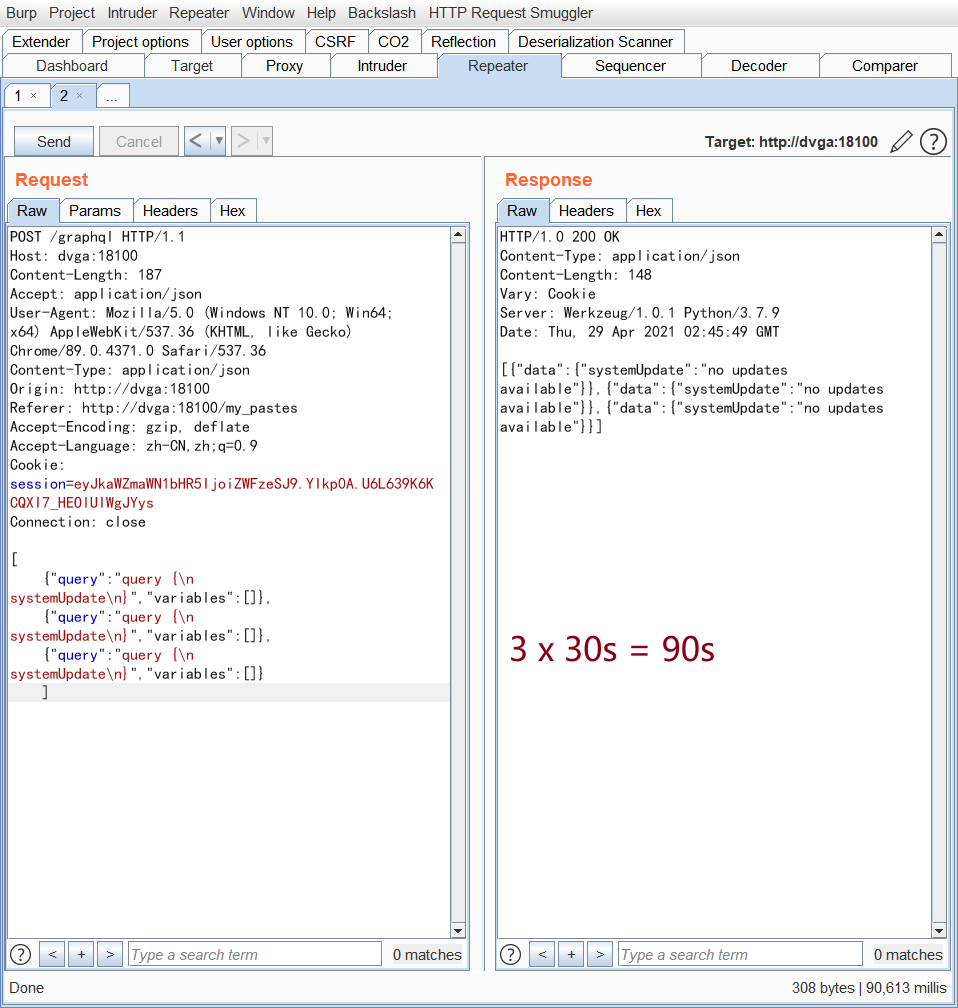The image size is (958, 1008).
Task: Open the Help menu
Action: click(321, 13)
